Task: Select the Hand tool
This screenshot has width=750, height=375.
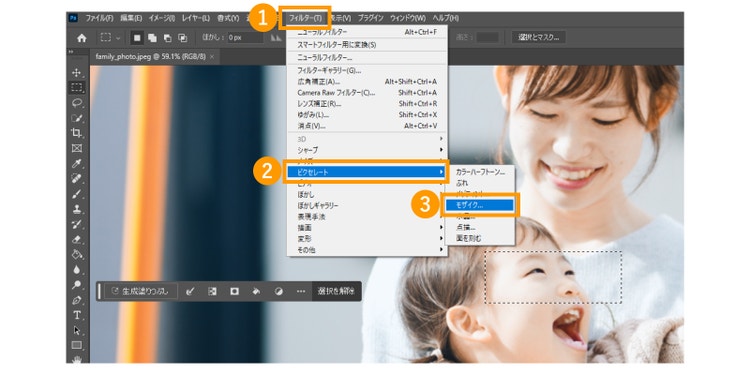Action: [77, 359]
